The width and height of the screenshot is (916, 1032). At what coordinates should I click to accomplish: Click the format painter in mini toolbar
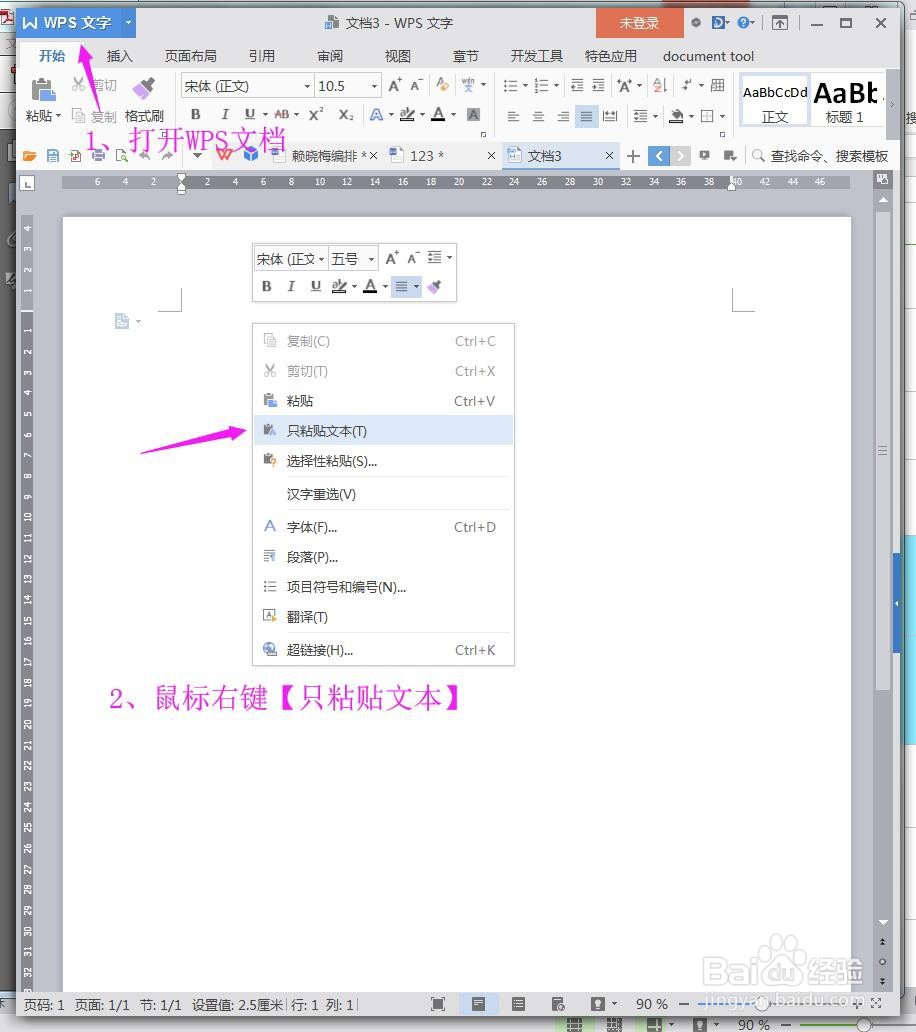coord(434,286)
